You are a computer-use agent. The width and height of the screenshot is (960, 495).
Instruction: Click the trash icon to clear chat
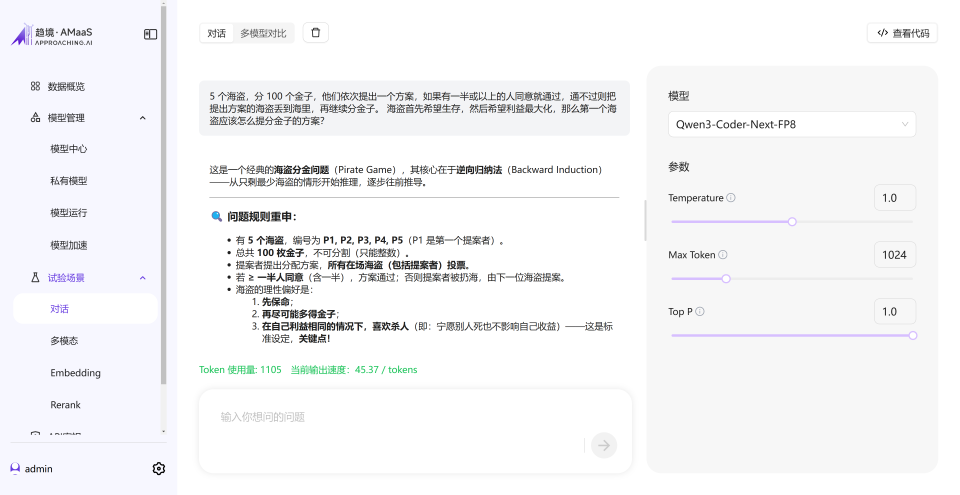[316, 33]
